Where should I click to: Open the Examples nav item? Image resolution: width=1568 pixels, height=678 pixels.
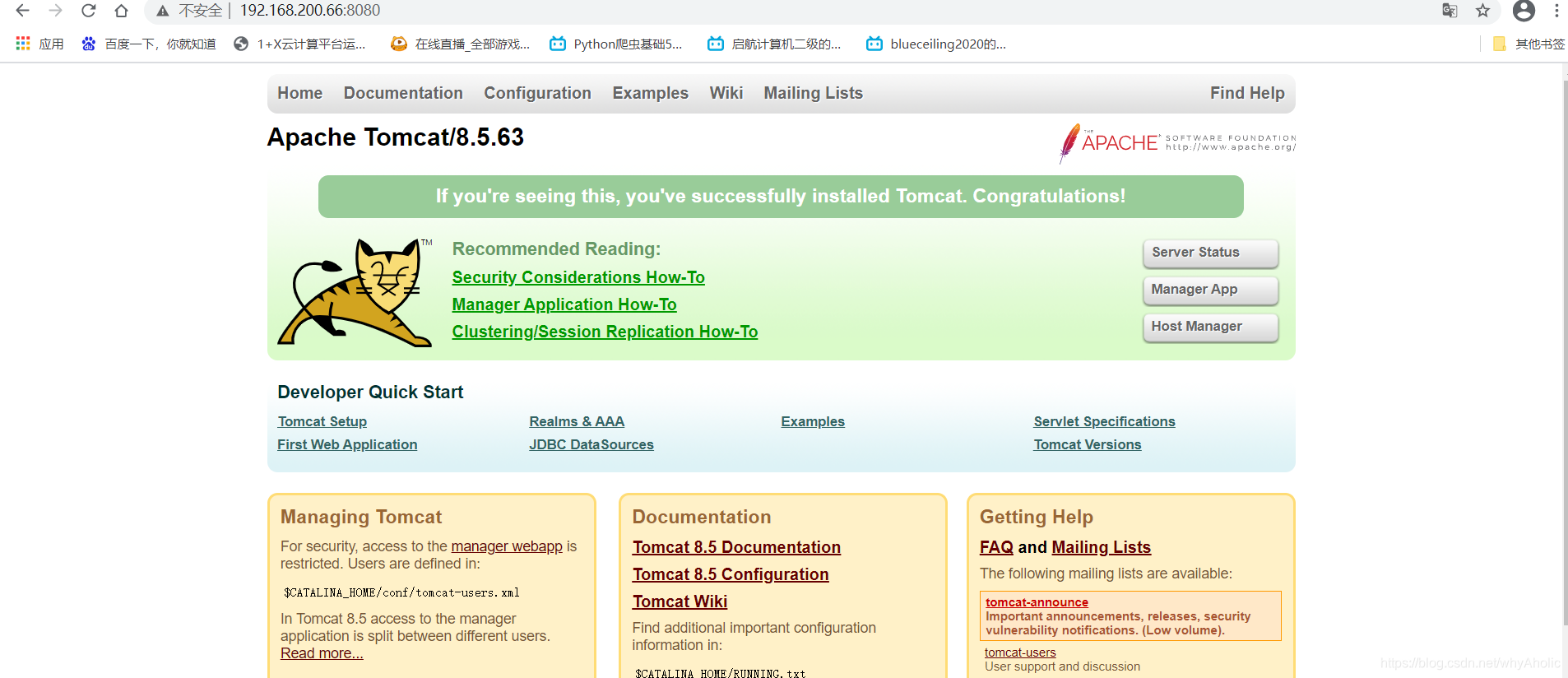coord(650,93)
